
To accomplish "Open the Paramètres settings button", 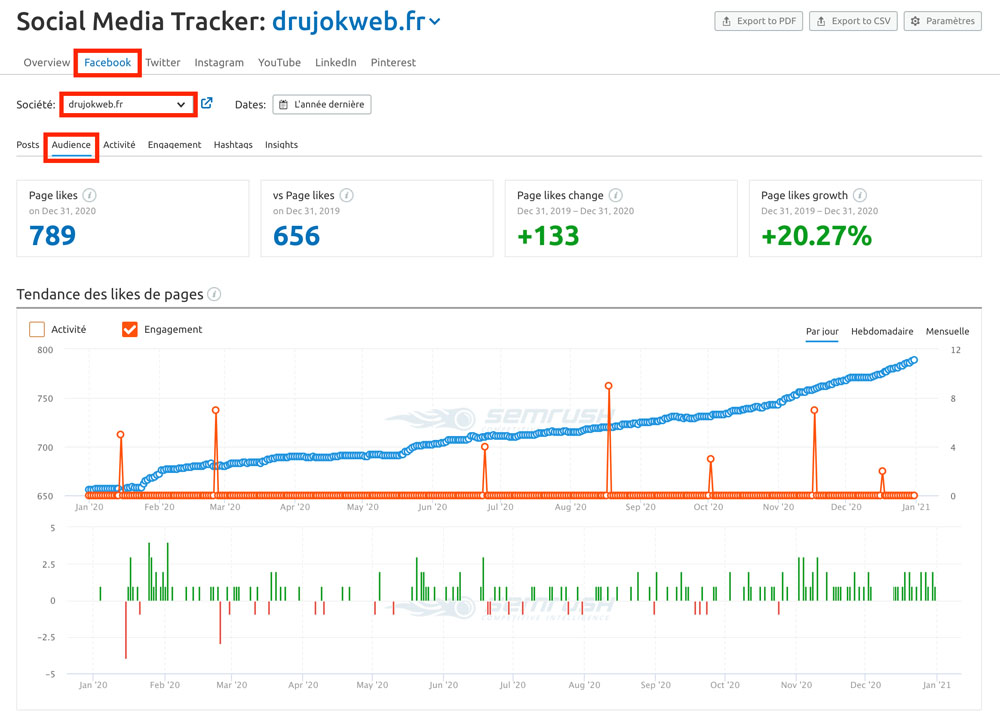I will click(943, 21).
